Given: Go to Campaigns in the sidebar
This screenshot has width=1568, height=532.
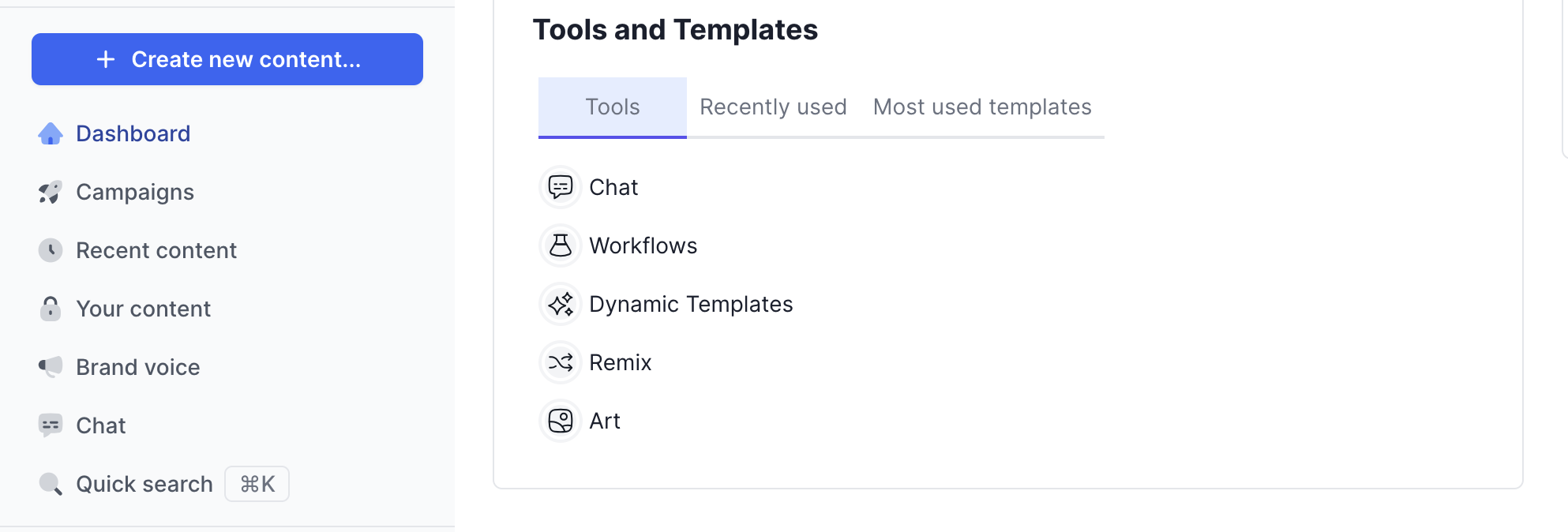Looking at the screenshot, I should click(135, 193).
